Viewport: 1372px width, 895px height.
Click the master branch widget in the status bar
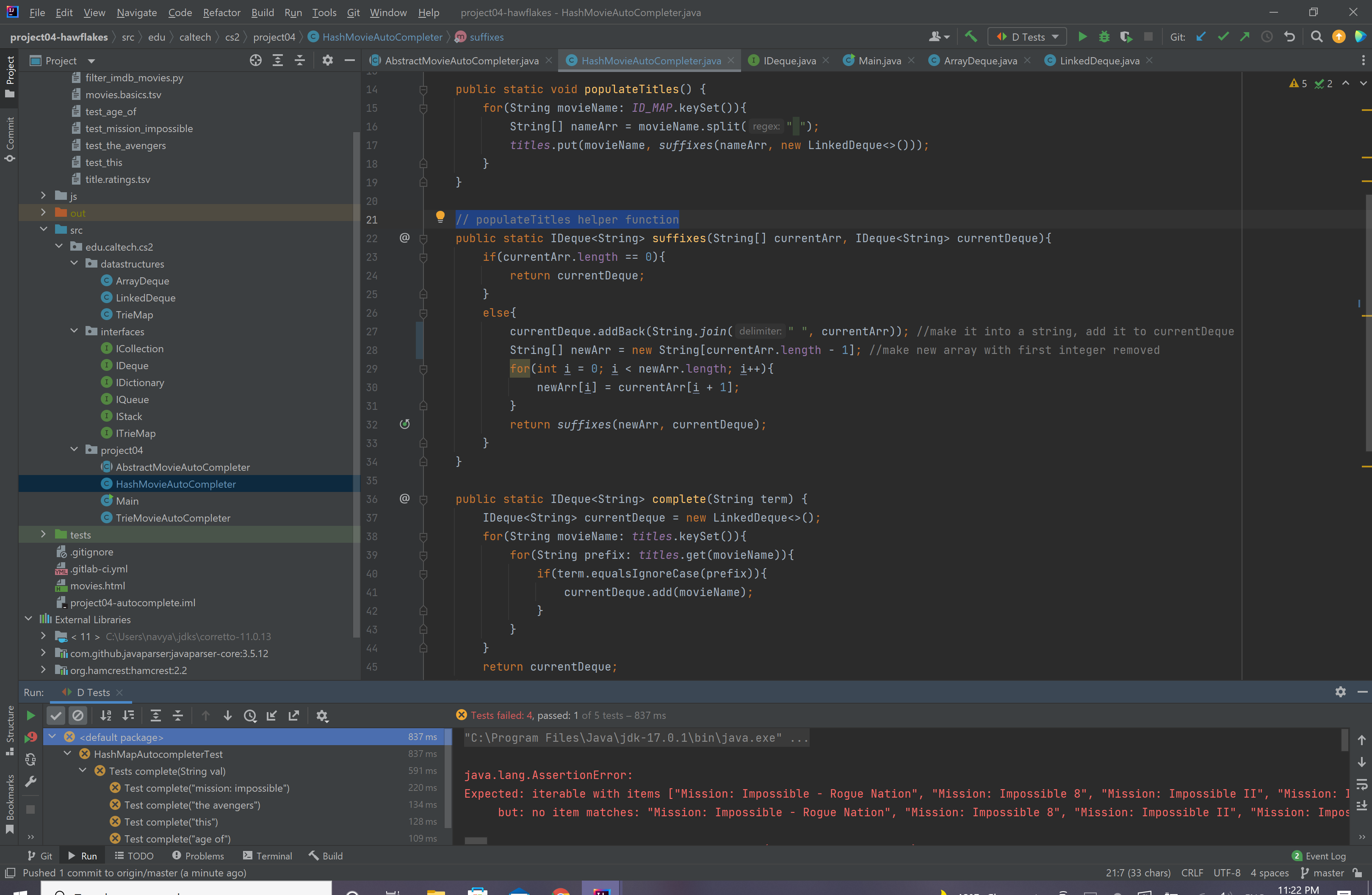coord(1322,873)
